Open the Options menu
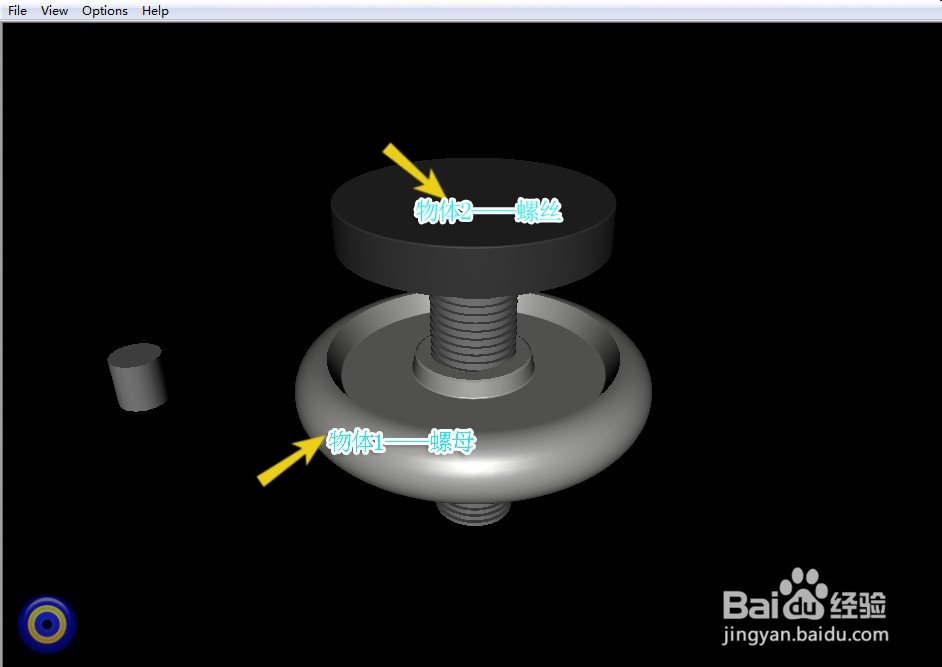The image size is (942, 667). 105,11
